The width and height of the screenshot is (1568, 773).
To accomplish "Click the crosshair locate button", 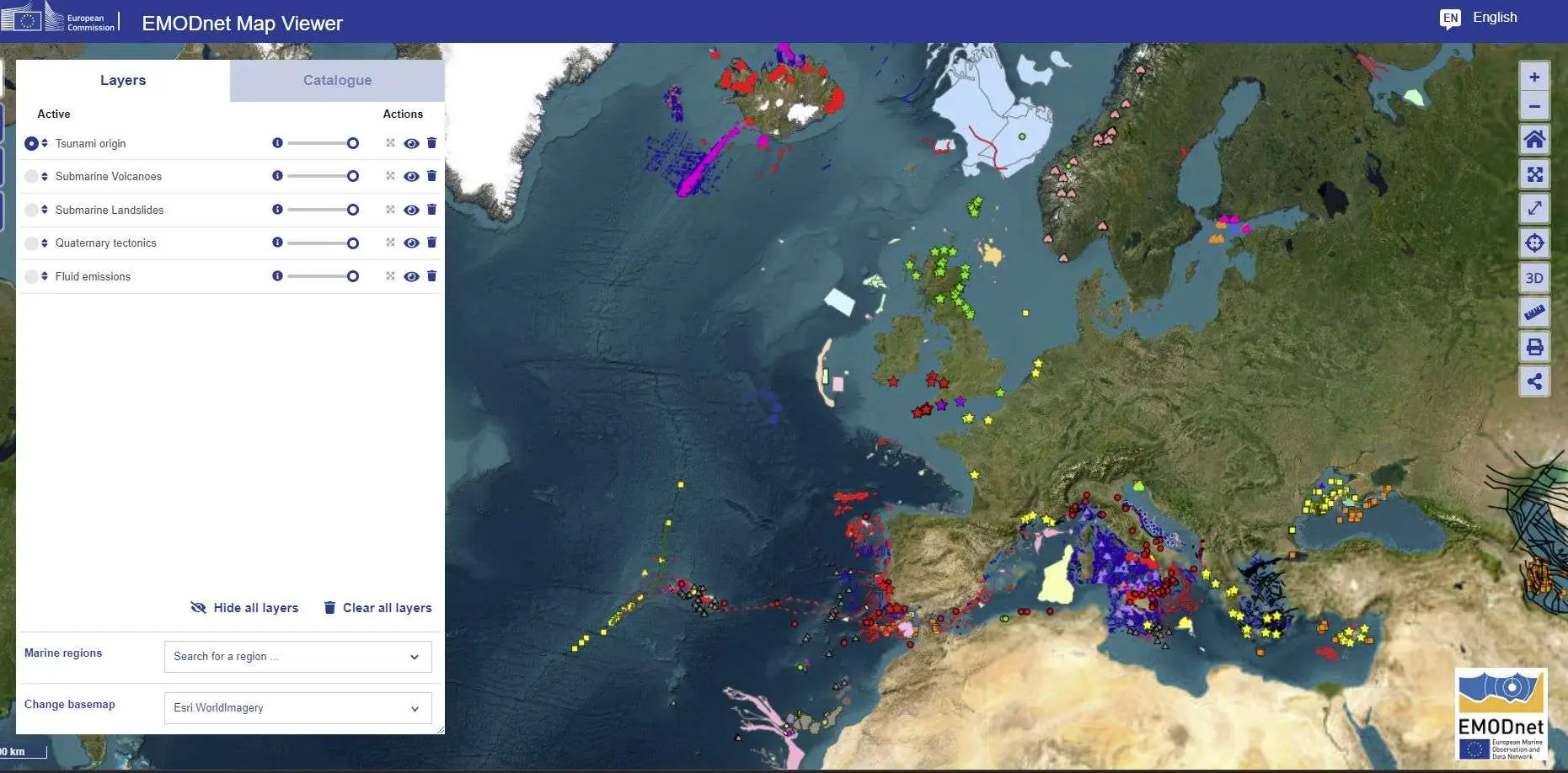I will click(1534, 243).
